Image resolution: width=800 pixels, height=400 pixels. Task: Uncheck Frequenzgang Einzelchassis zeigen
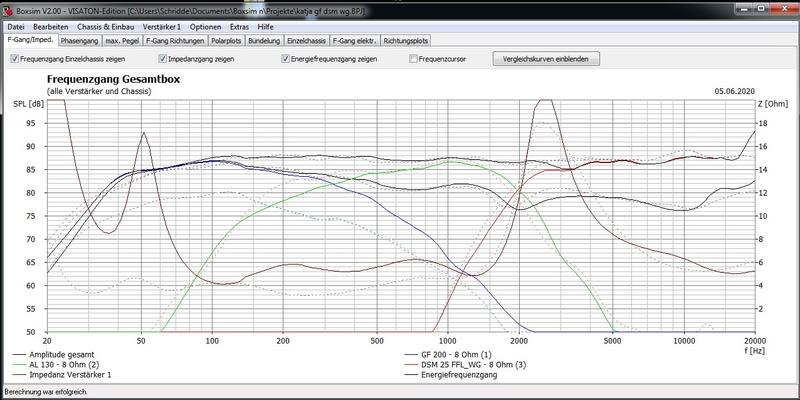tap(14, 59)
